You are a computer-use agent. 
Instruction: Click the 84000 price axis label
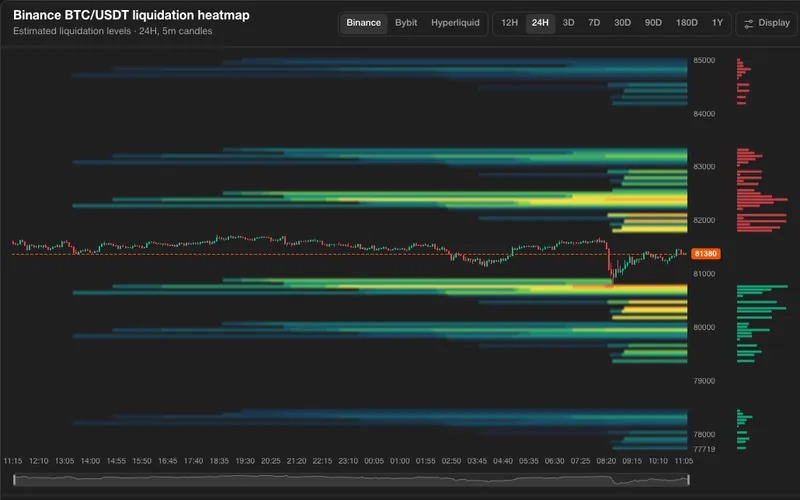coord(704,114)
